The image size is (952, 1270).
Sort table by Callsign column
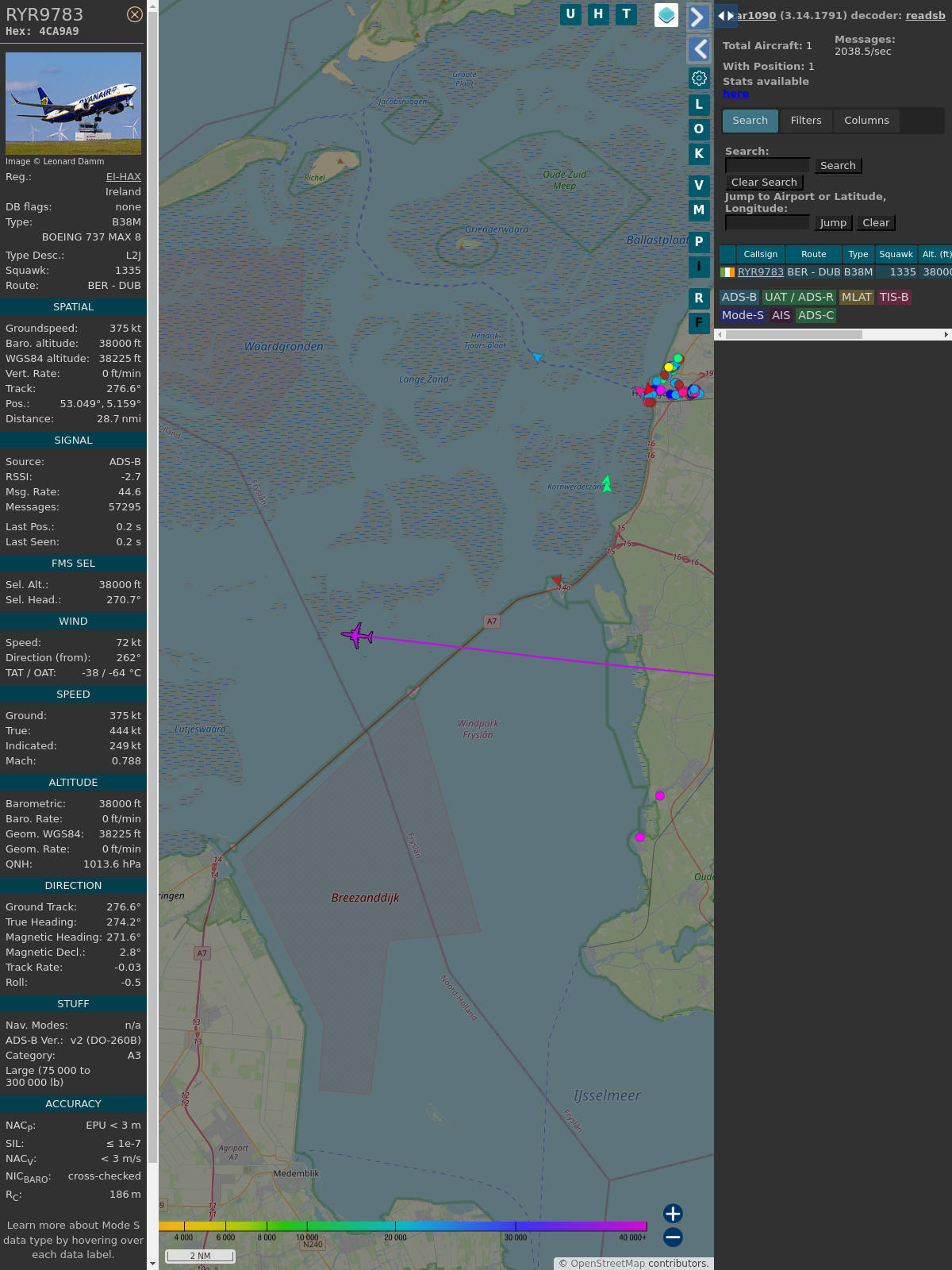point(761,254)
